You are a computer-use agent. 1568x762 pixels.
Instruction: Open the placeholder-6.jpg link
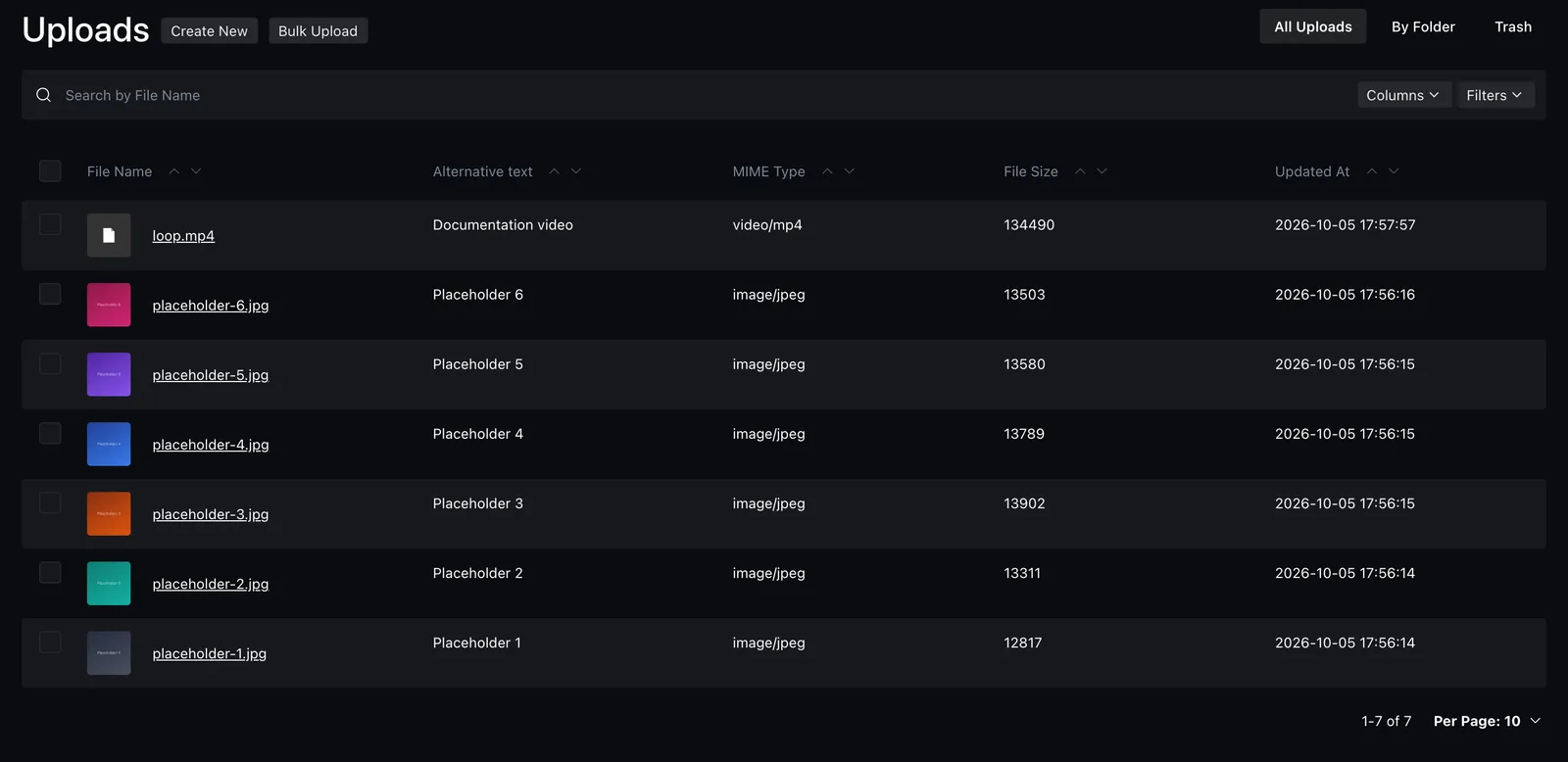(211, 306)
